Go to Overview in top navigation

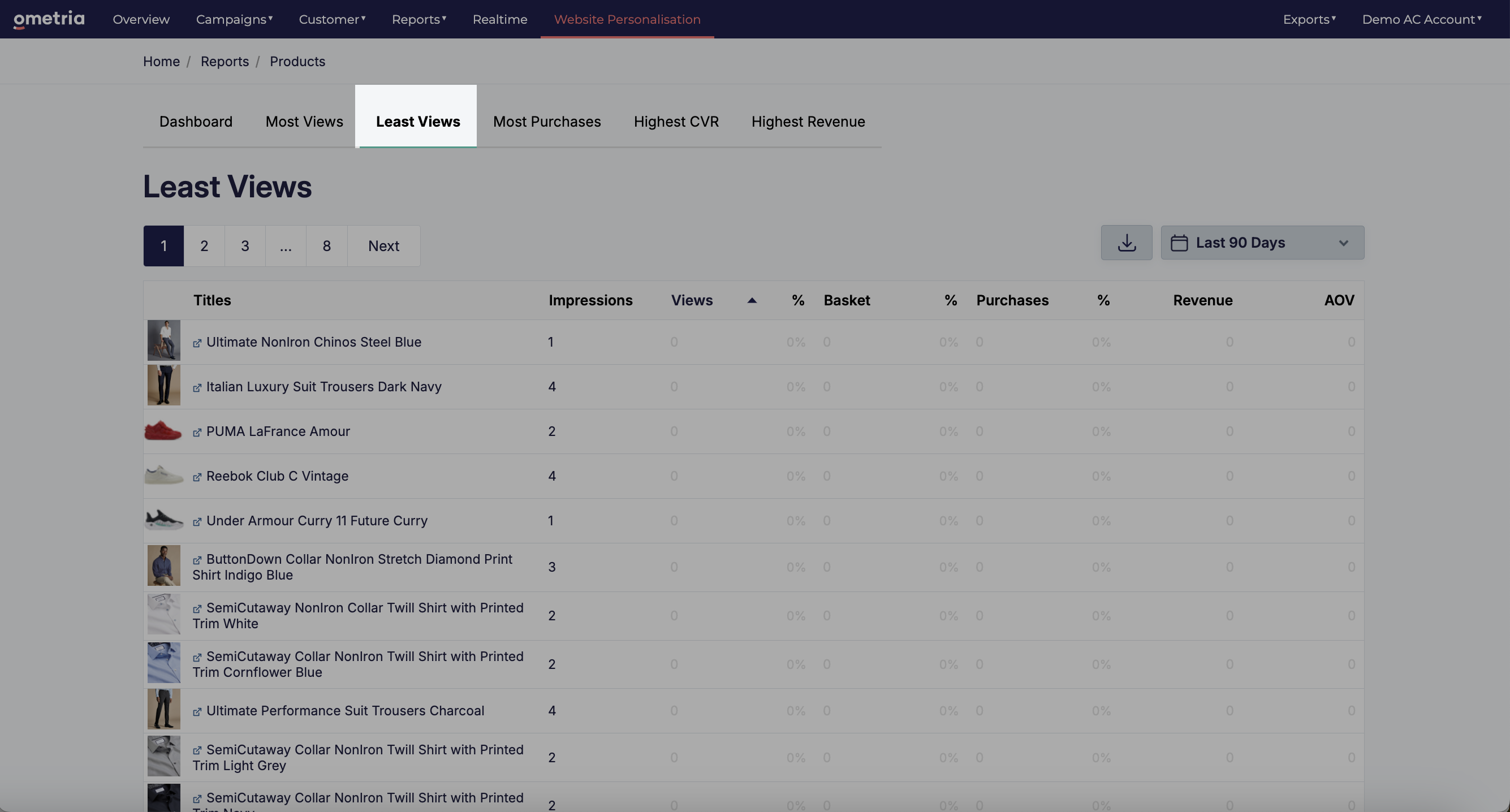pyautogui.click(x=141, y=19)
